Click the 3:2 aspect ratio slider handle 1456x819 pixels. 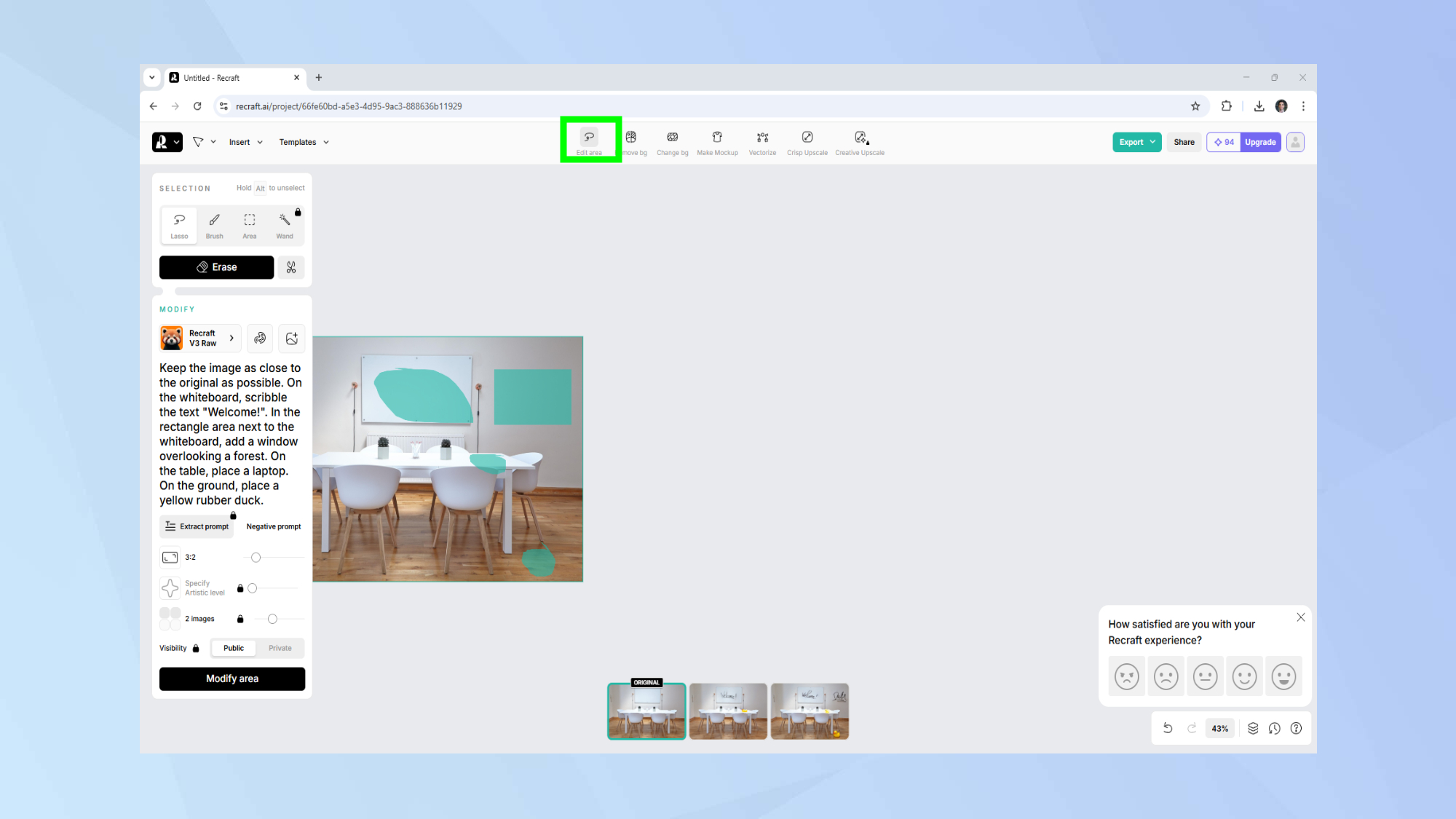(256, 558)
